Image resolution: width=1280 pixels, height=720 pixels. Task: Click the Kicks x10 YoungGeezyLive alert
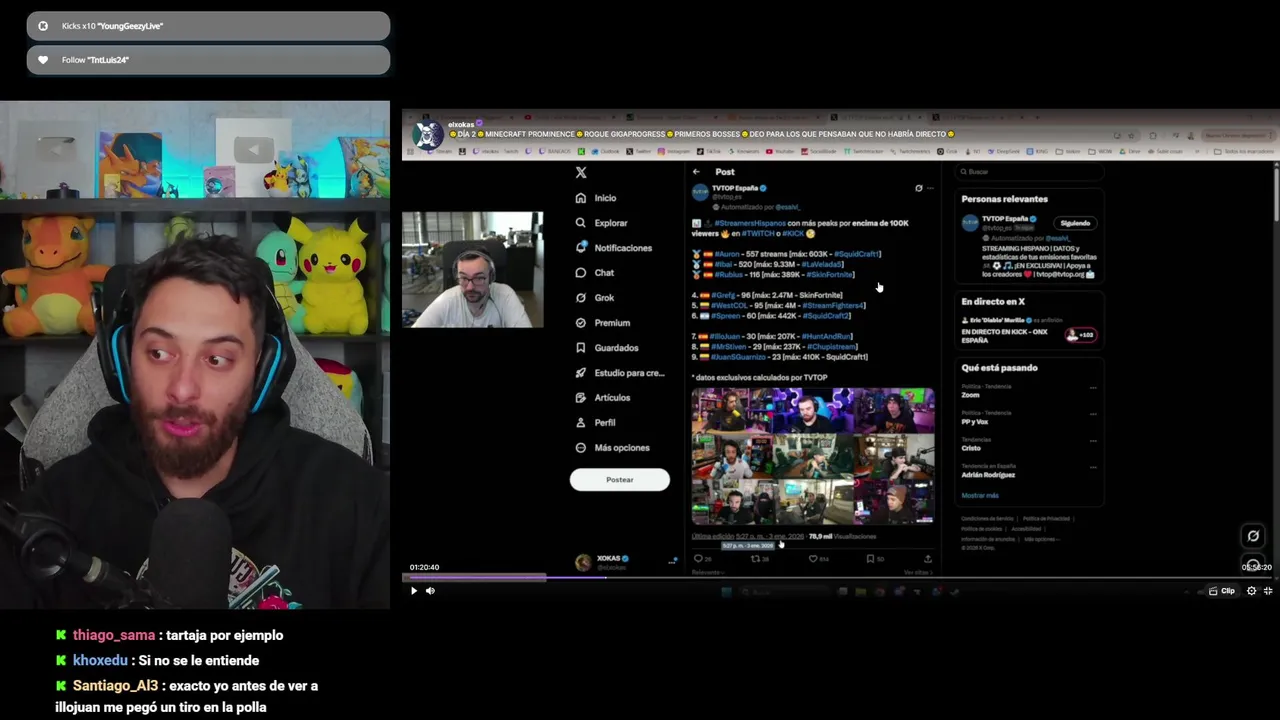pos(208,26)
